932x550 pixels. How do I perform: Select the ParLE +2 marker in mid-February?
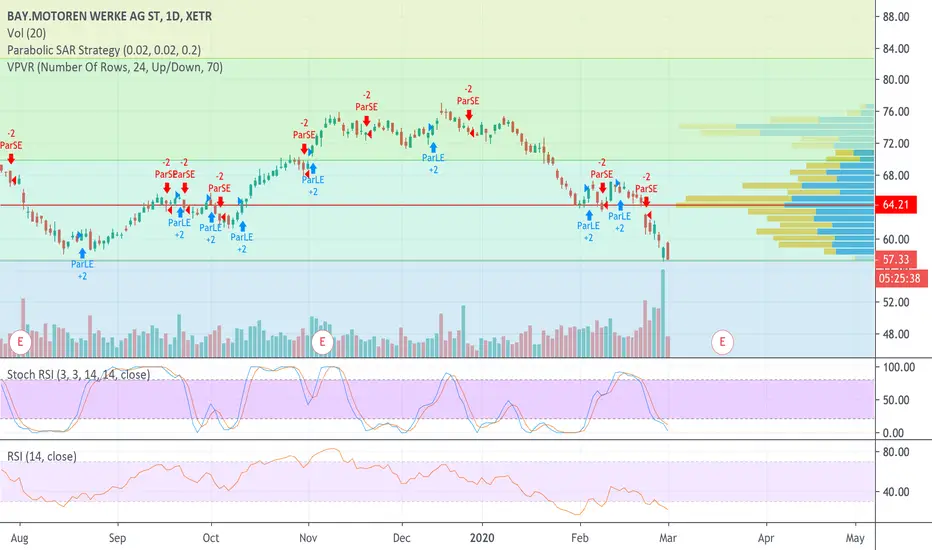[x=619, y=216]
